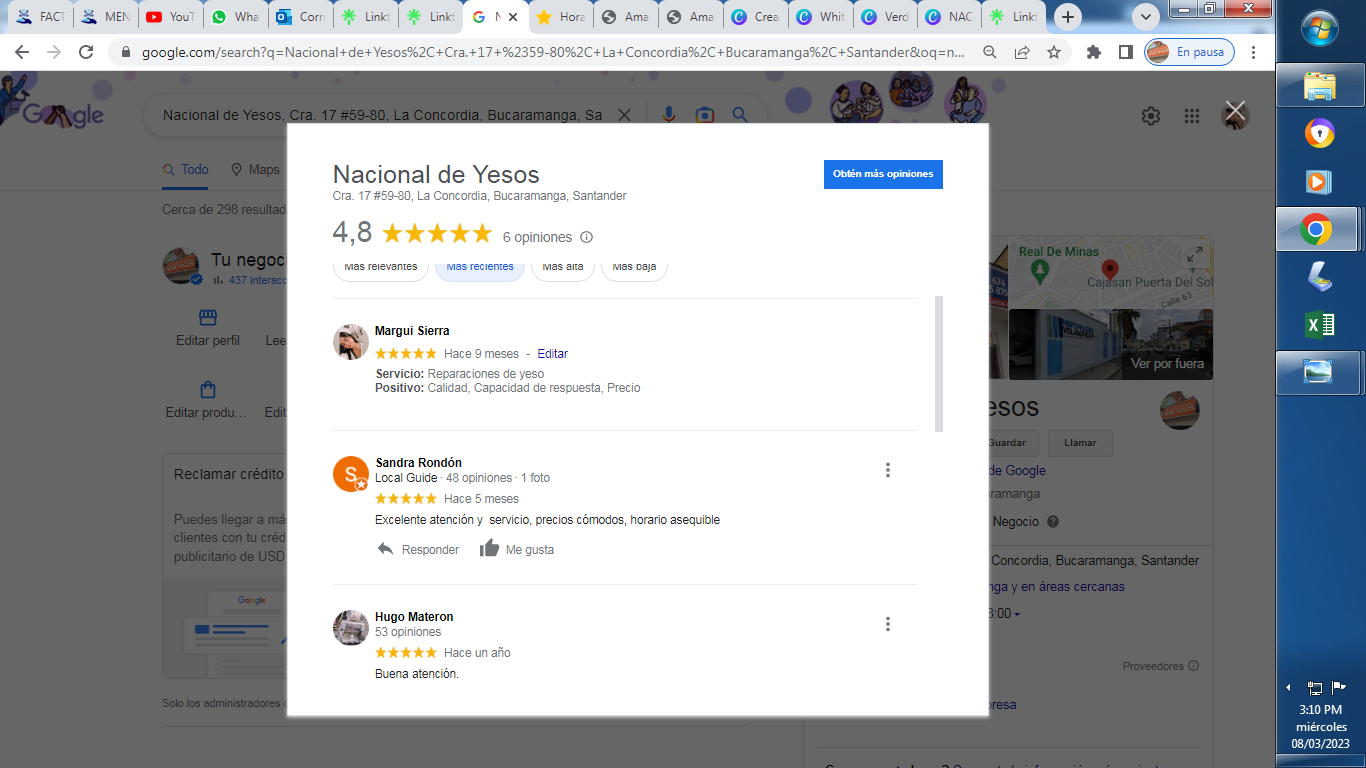Click the Google search input field
The width and height of the screenshot is (1366, 768).
(x=382, y=115)
